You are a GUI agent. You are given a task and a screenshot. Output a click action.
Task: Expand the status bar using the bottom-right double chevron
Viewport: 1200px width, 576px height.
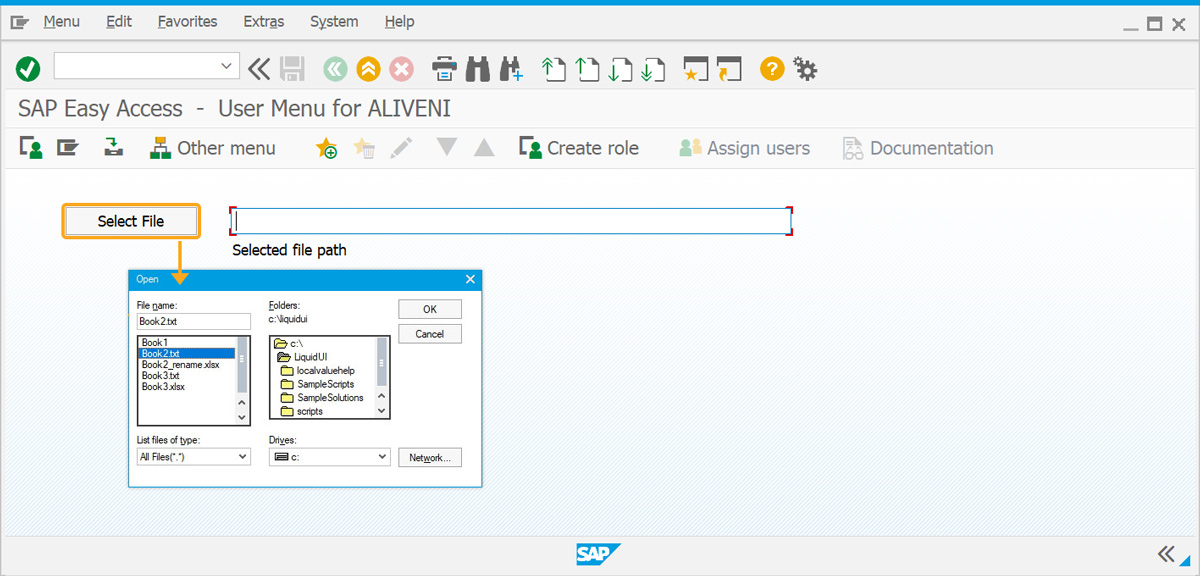point(1166,554)
